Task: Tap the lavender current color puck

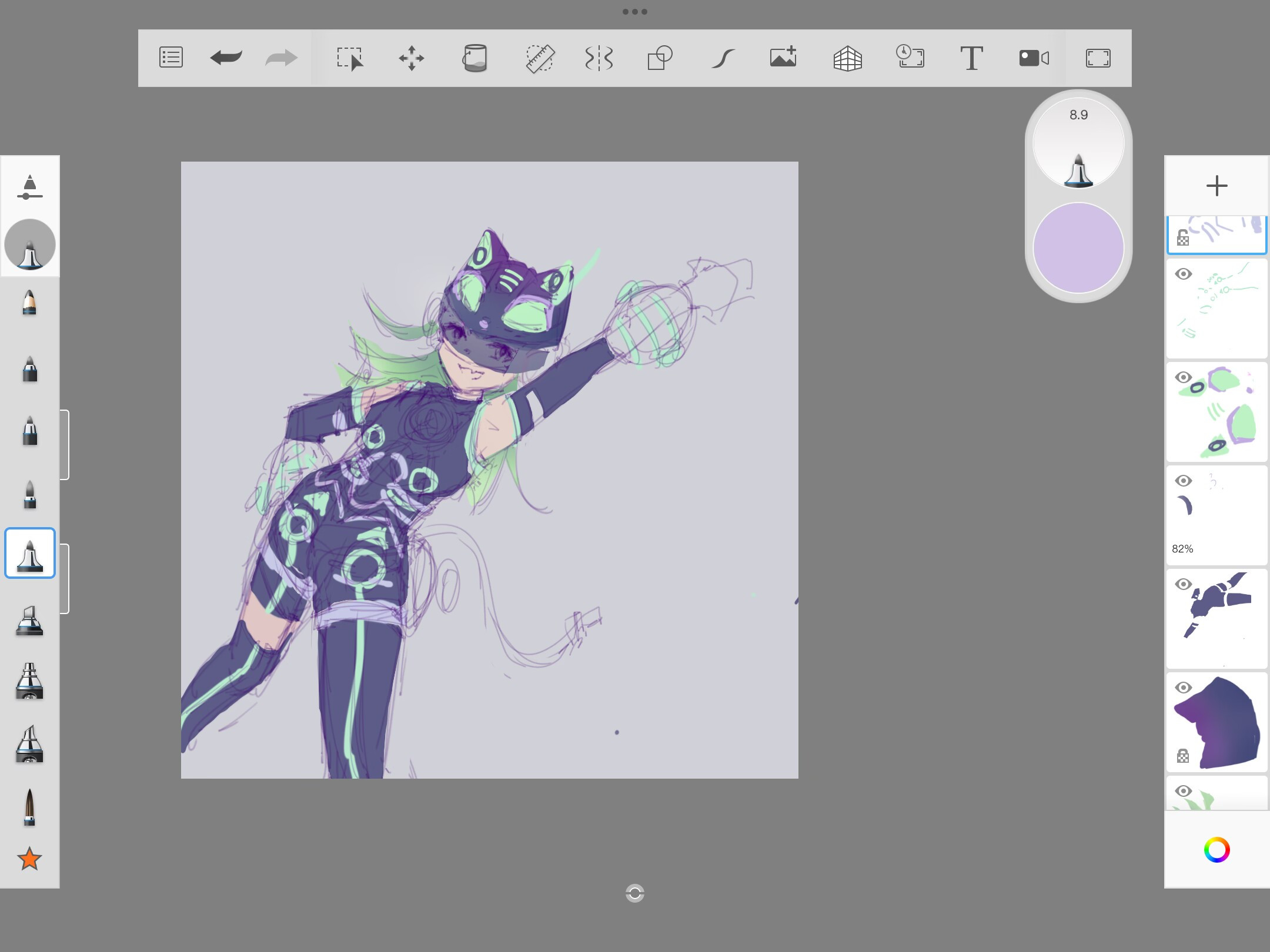Action: coord(1078,247)
